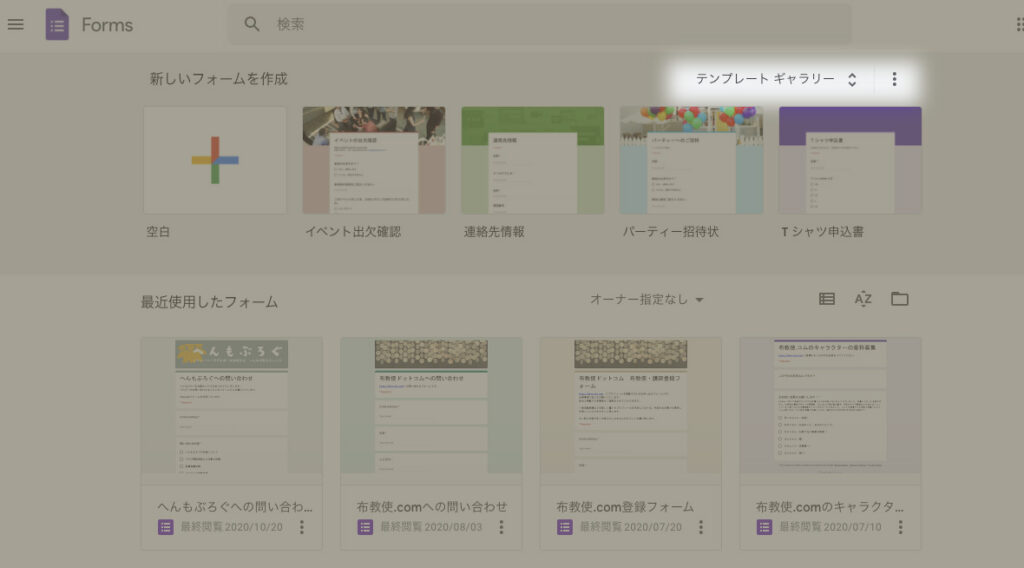Screen dimensions: 1024x568
Task: Open 布教使.com登録フォーム form thumbnail
Action: (x=631, y=405)
